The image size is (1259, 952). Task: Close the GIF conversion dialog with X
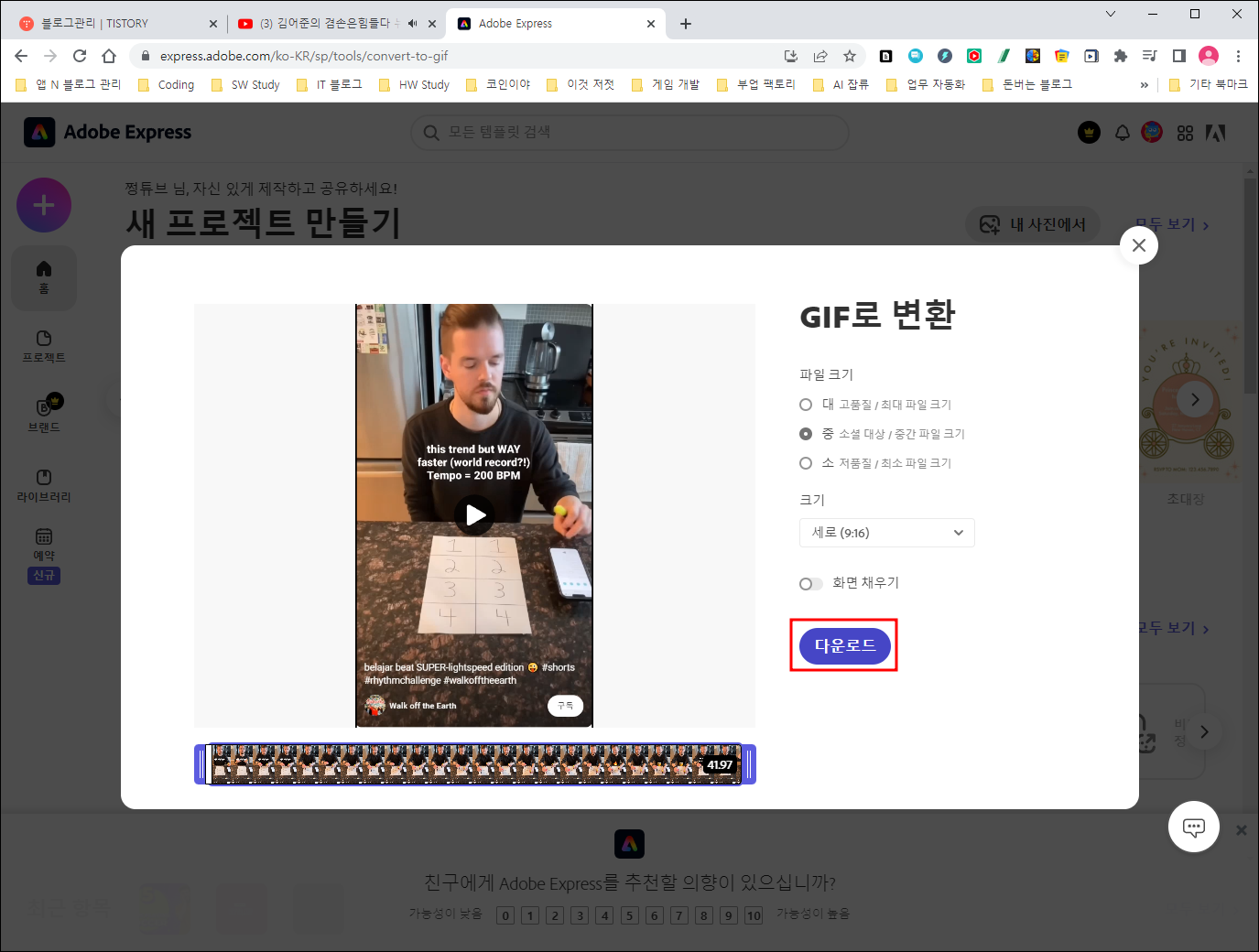[x=1138, y=245]
